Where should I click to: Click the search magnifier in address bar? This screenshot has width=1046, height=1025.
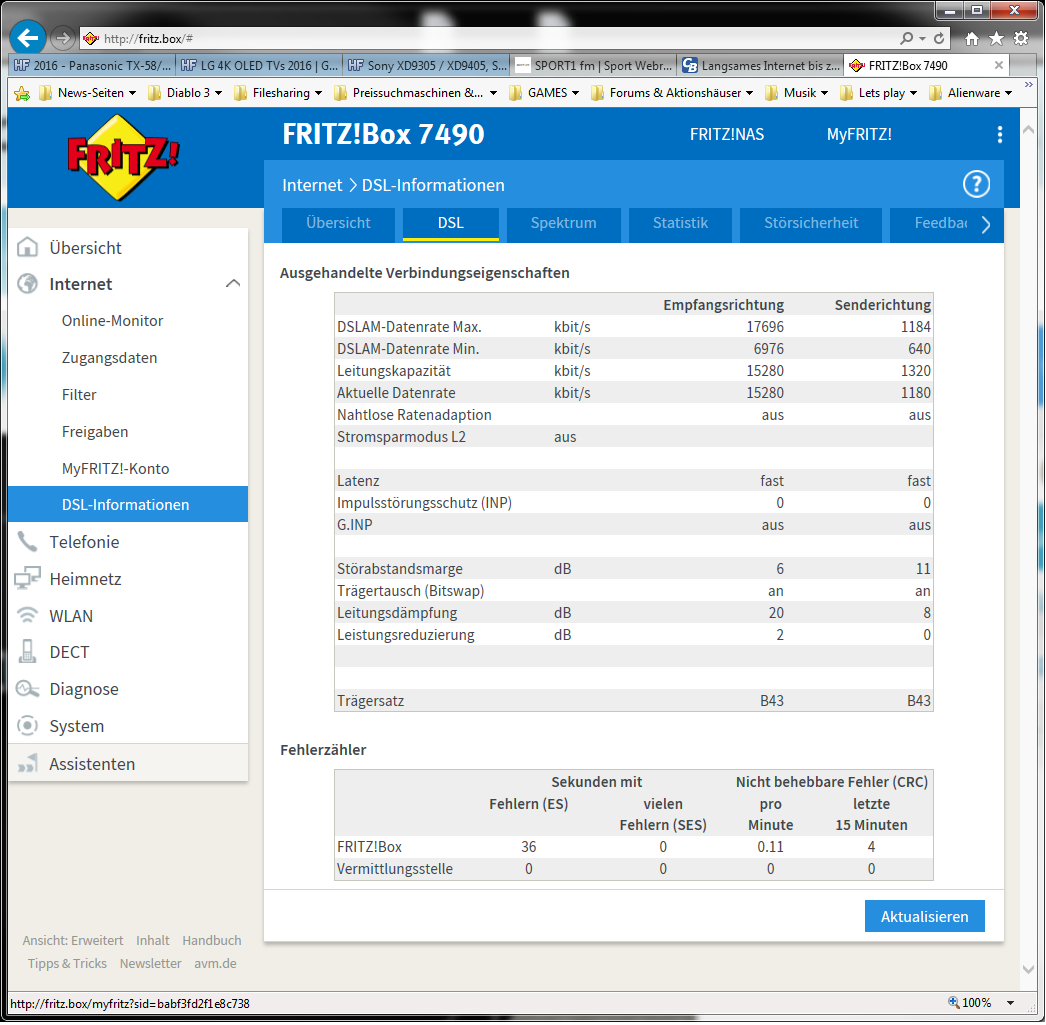[x=905, y=39]
